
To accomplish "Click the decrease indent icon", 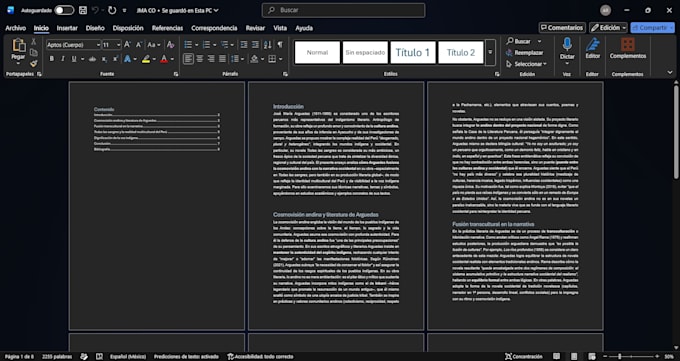I will click(x=244, y=45).
